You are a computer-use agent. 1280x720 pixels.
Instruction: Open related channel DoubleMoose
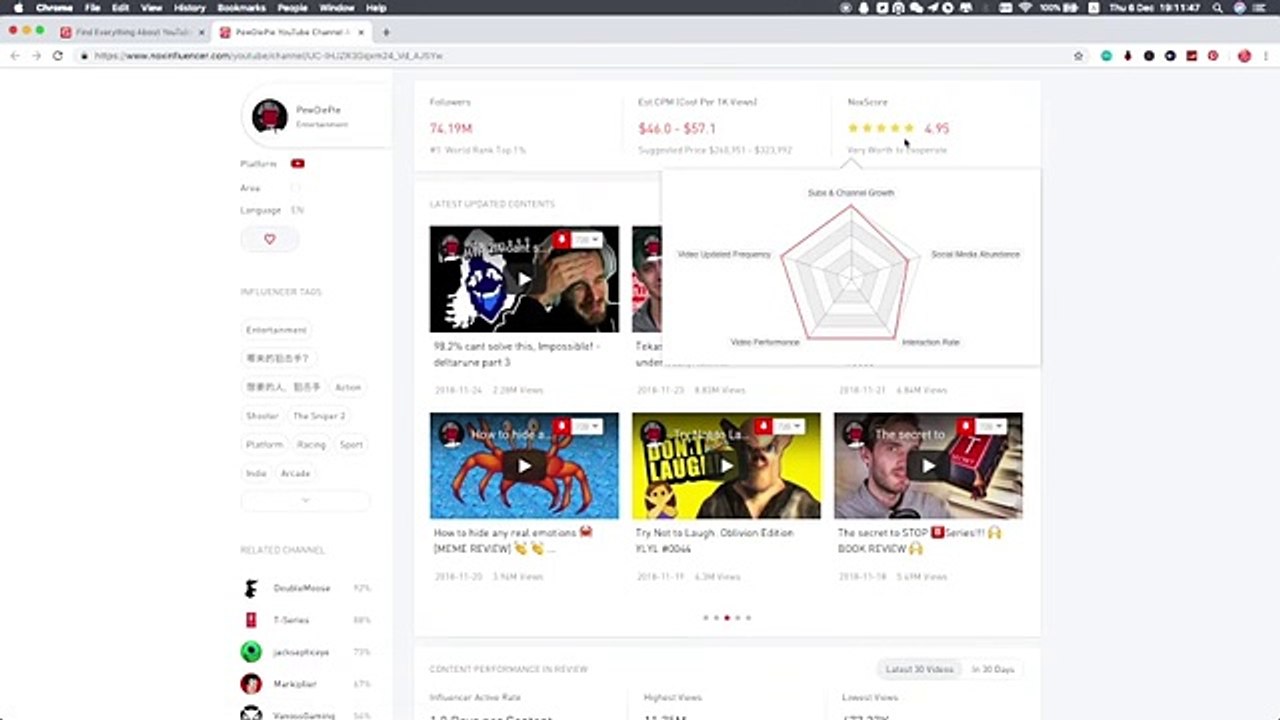(x=302, y=588)
